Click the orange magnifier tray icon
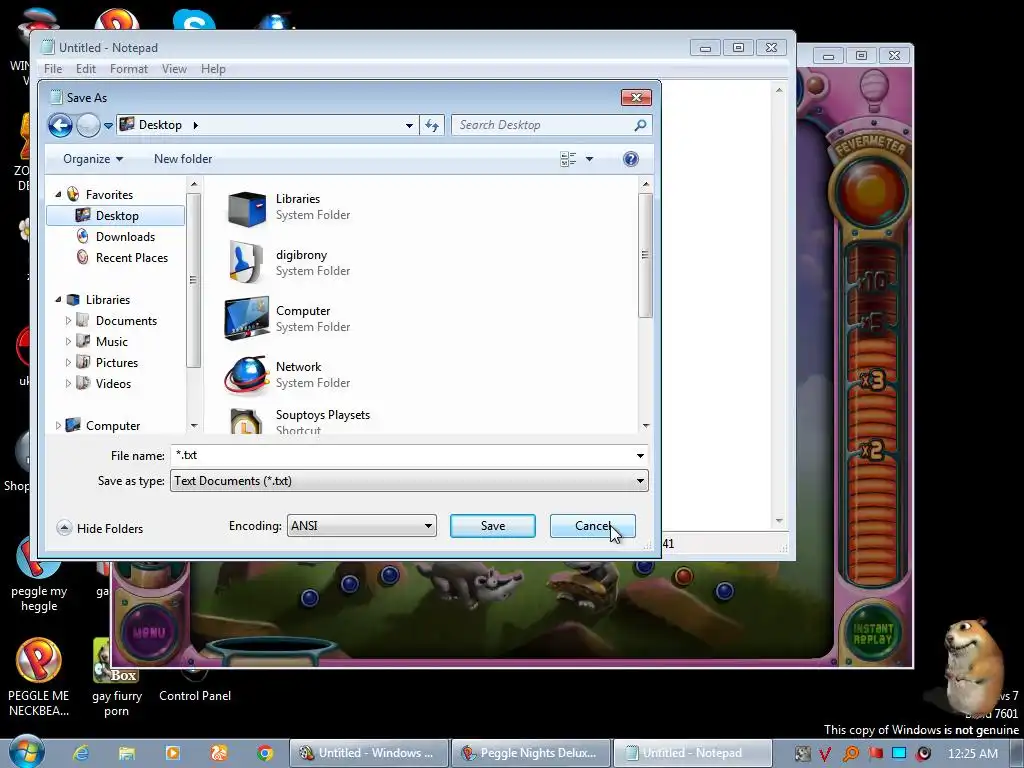This screenshot has height=768, width=1024. point(850,754)
